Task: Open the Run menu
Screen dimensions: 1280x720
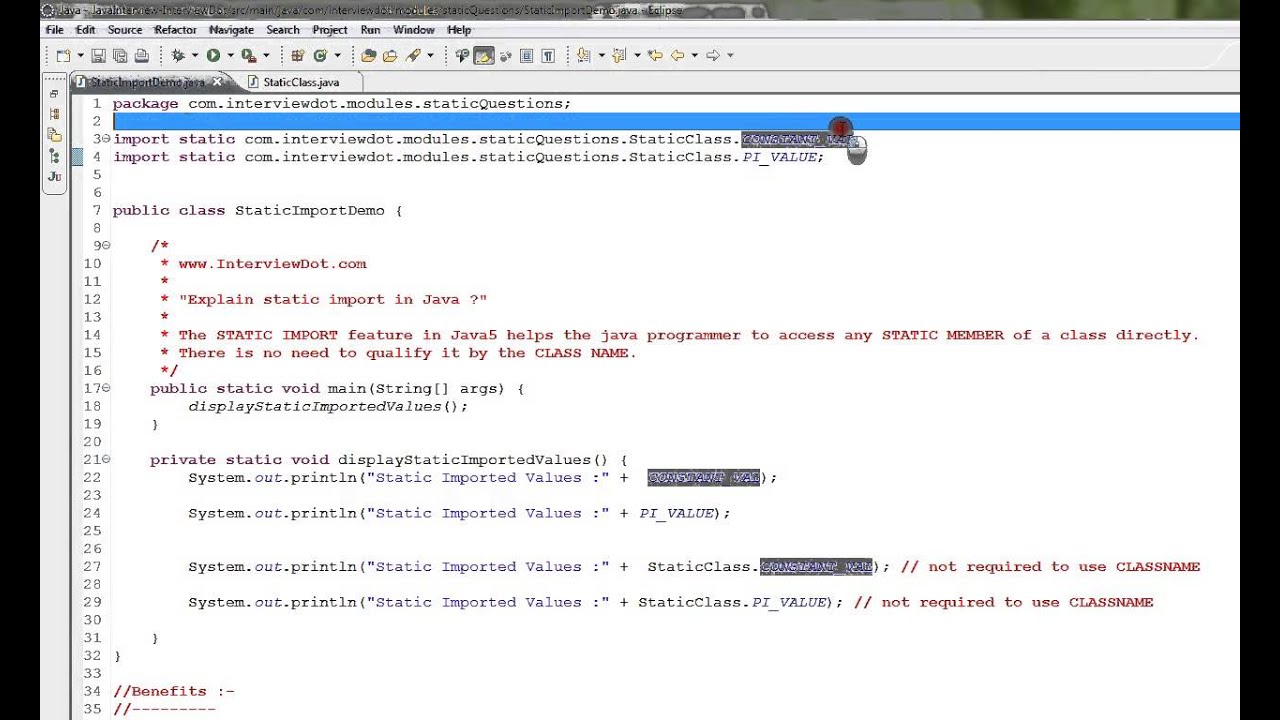Action: point(370,30)
